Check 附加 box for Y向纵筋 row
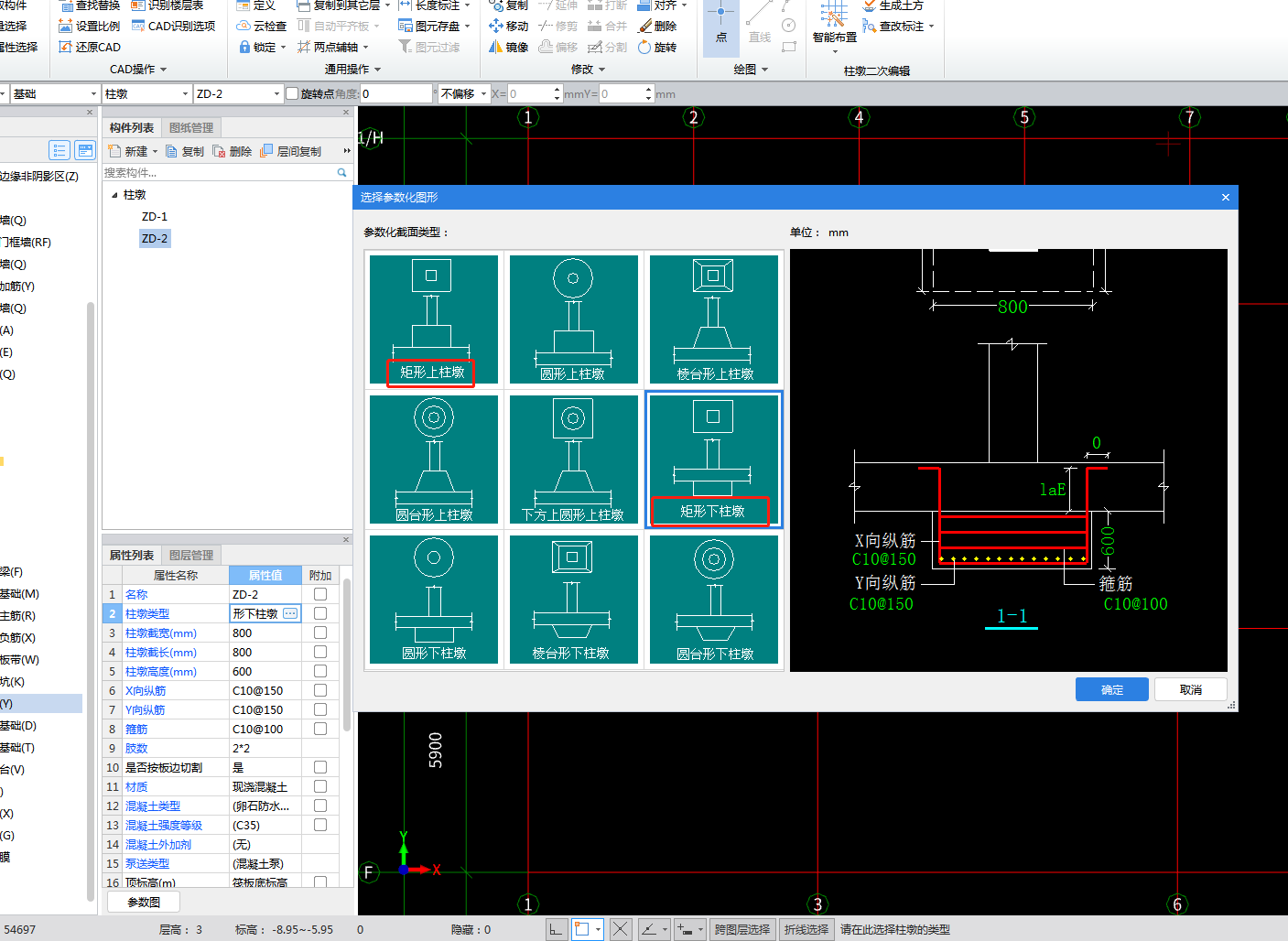This screenshot has height=941, width=1288. pyautogui.click(x=320, y=709)
